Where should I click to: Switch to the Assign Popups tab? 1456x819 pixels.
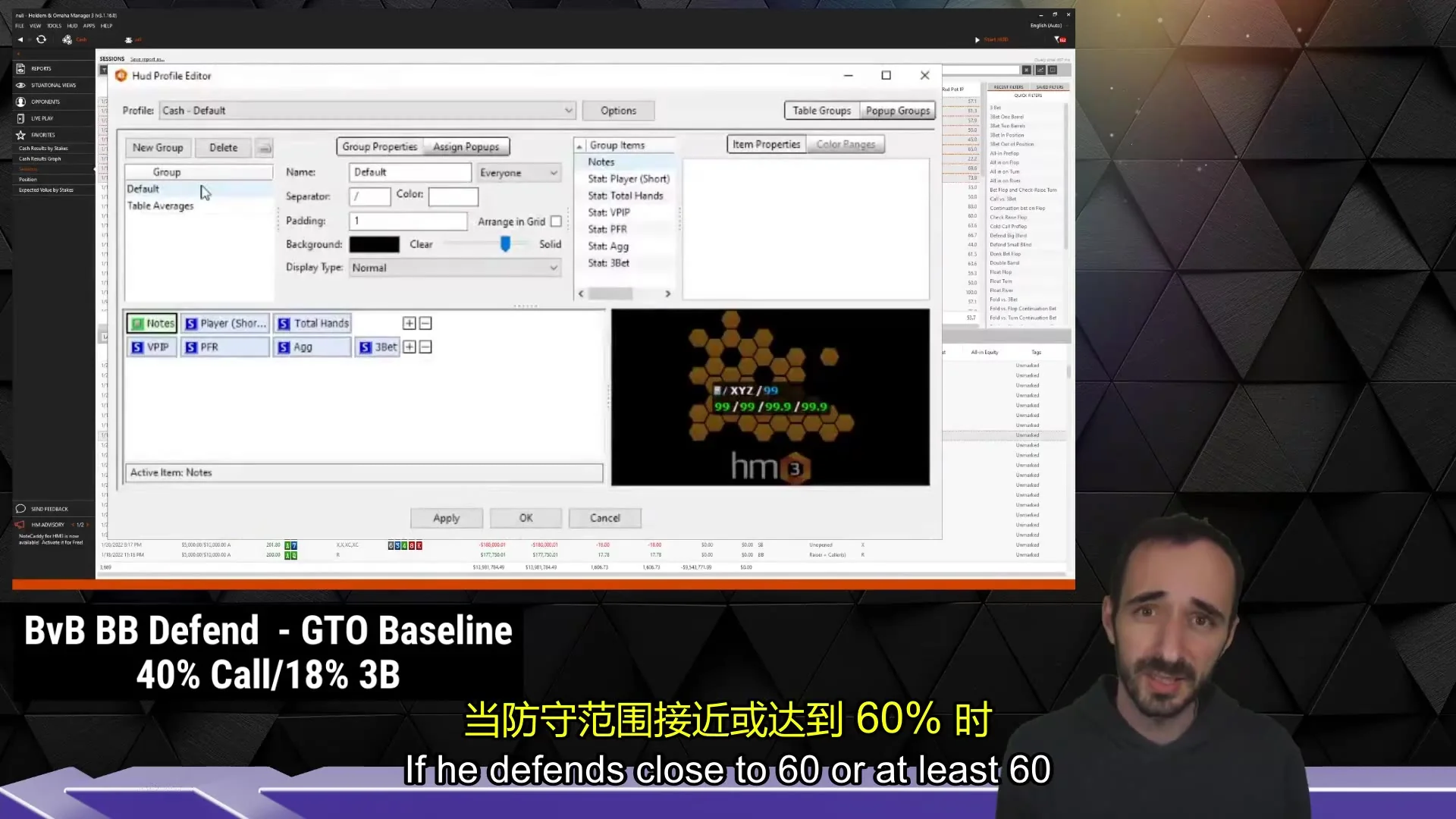click(466, 147)
